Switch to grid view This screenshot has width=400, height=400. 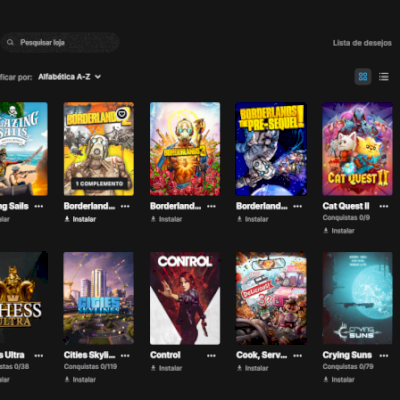coord(363,77)
